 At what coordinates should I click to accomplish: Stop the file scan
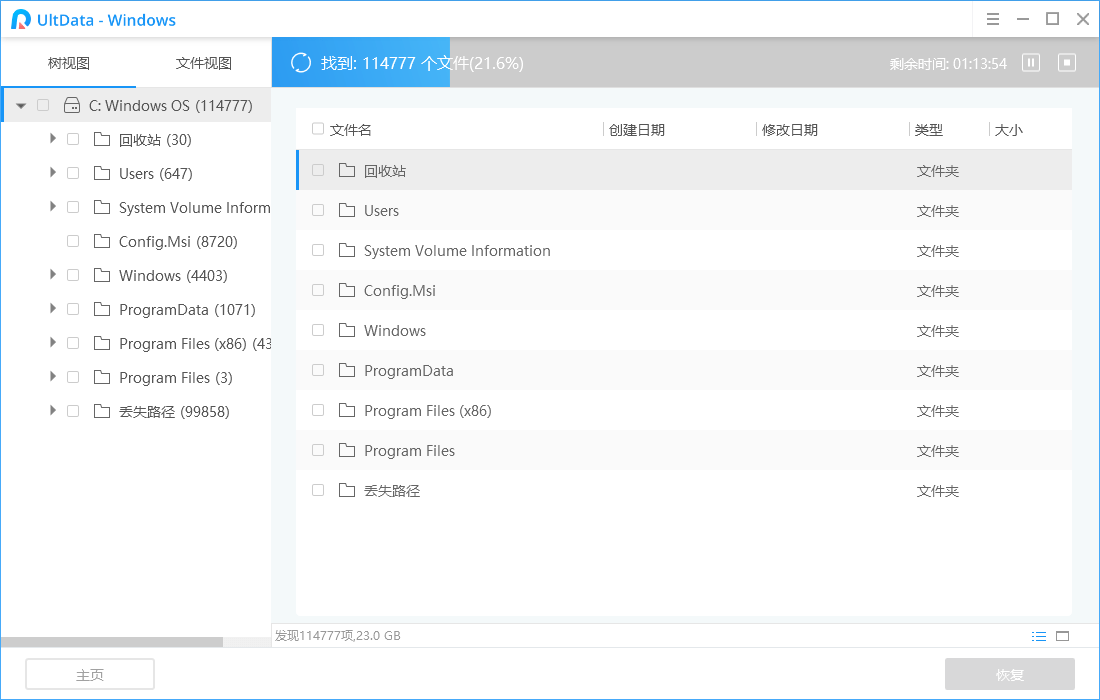point(1066,62)
